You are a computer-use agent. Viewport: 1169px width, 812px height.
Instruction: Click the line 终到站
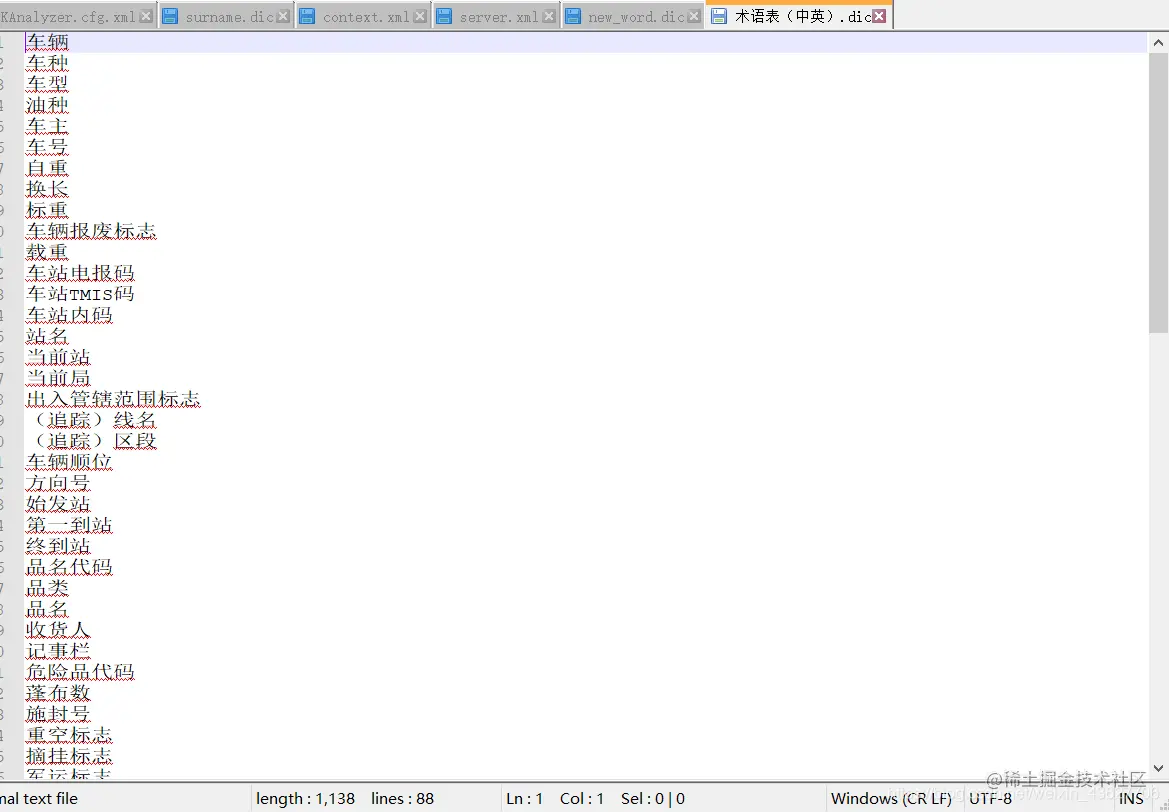58,546
